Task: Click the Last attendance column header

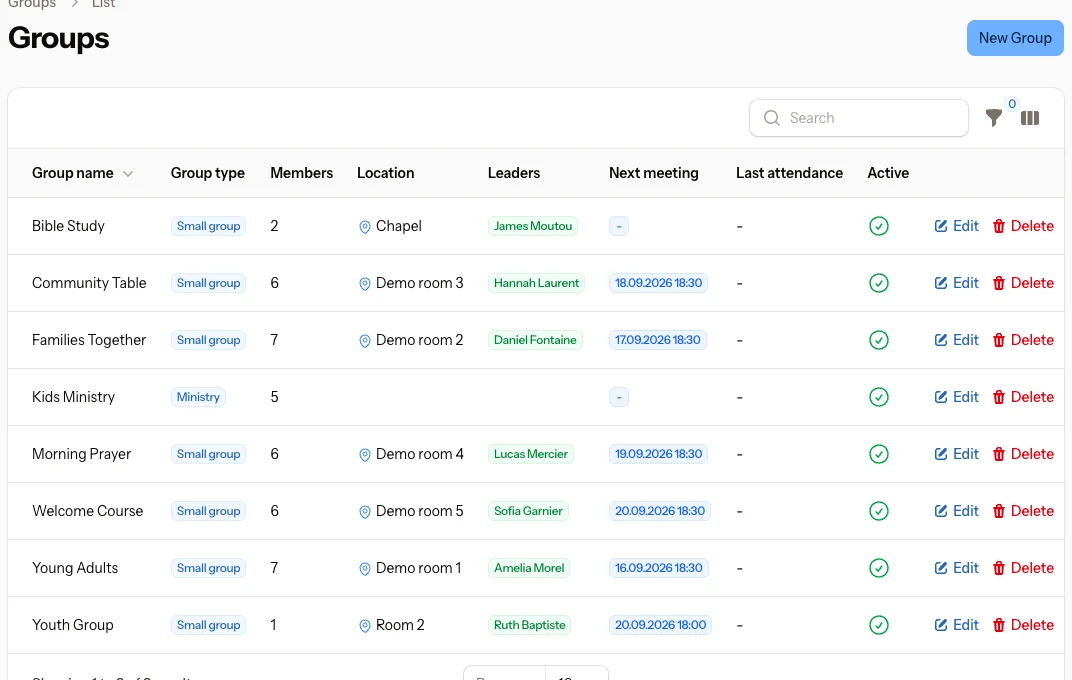Action: point(789,174)
